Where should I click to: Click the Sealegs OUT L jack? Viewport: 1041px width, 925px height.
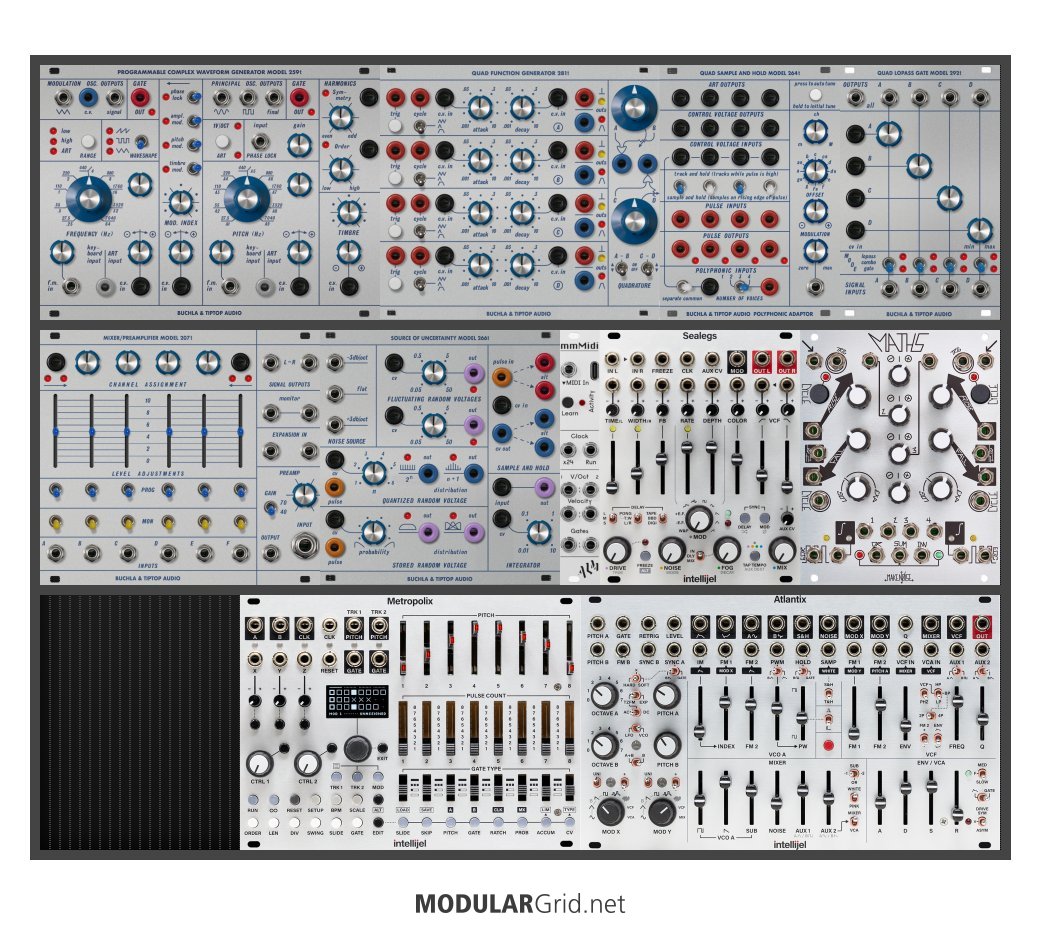pos(761,361)
